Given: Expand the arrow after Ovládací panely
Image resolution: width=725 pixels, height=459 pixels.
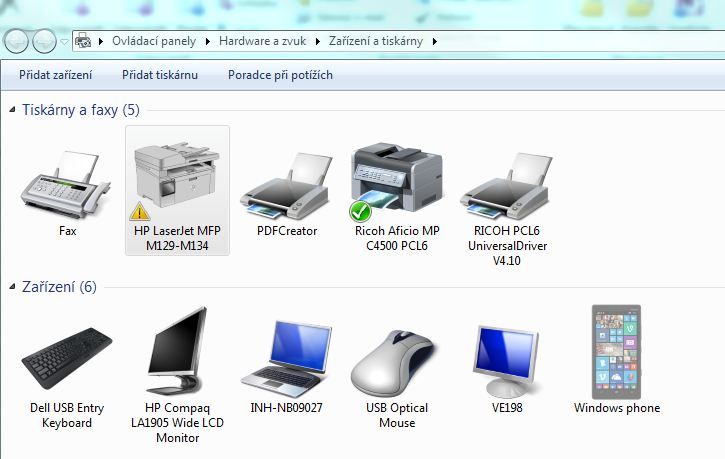Looking at the screenshot, I should pos(208,42).
